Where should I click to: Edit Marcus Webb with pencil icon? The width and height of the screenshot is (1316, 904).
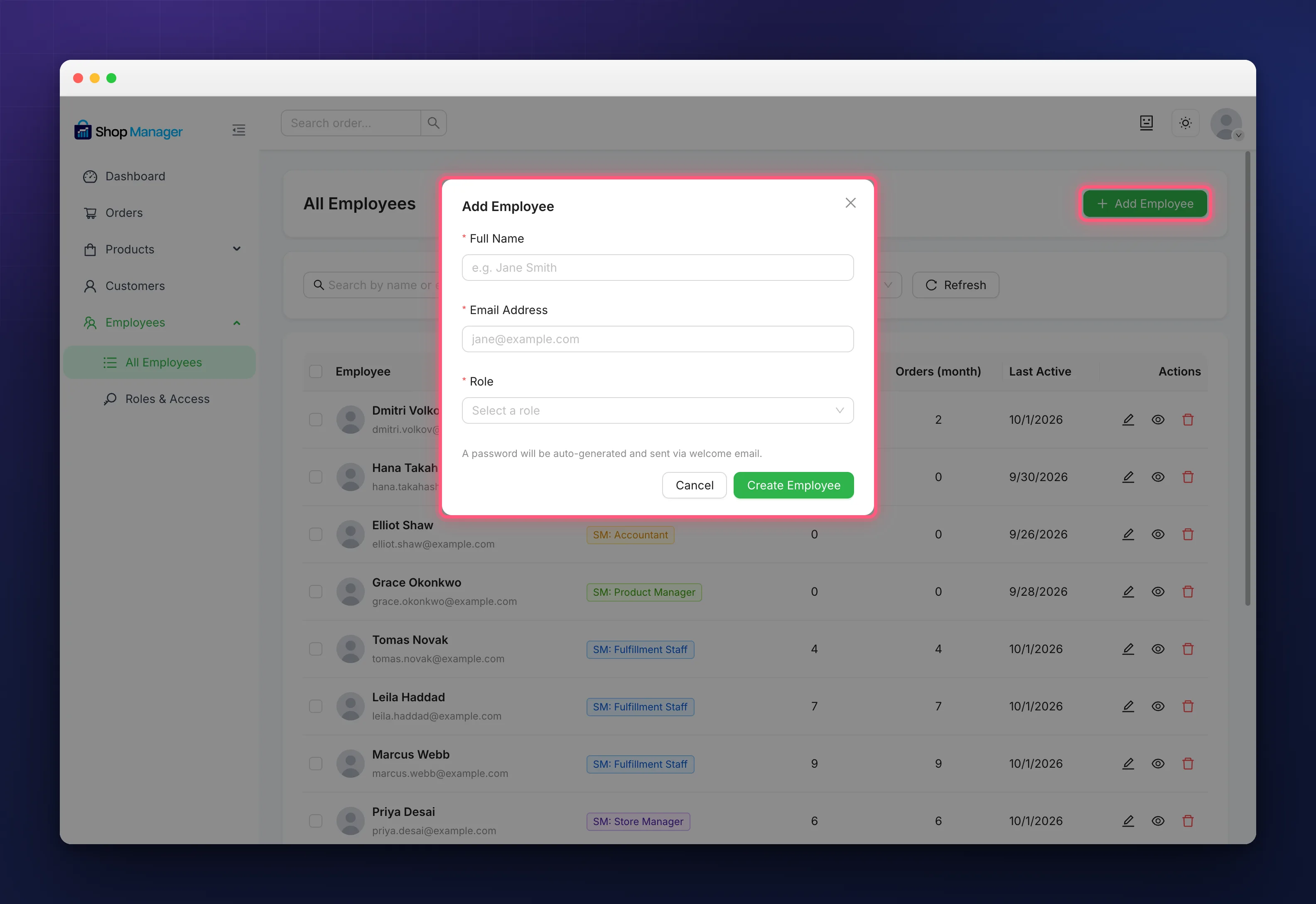point(1128,764)
